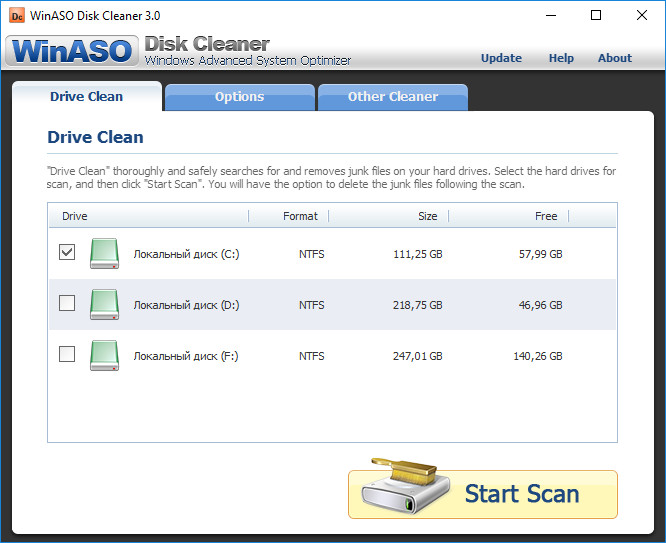Open the About link

[x=615, y=58]
